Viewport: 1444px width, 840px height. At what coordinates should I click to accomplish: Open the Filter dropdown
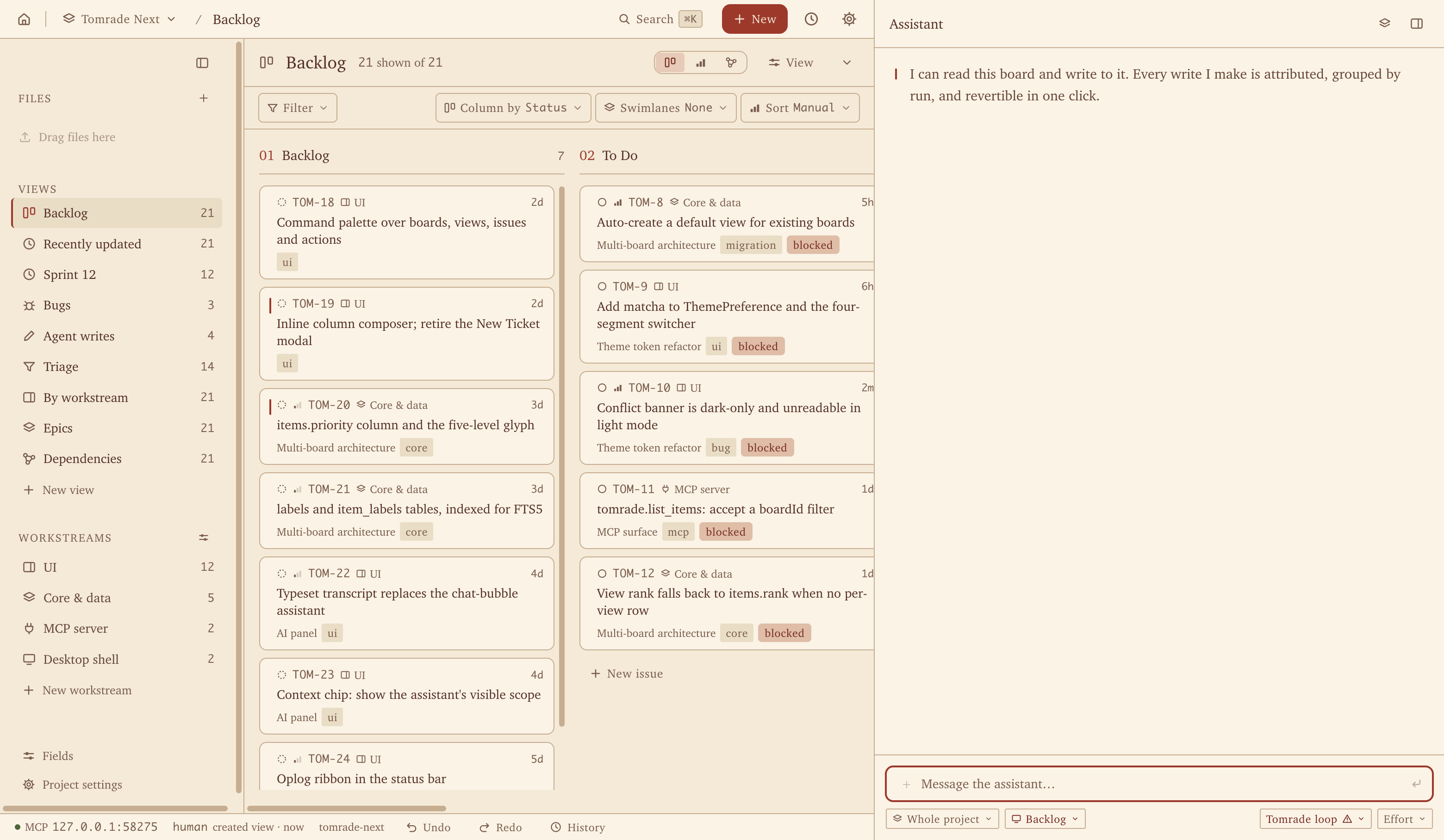(x=298, y=108)
